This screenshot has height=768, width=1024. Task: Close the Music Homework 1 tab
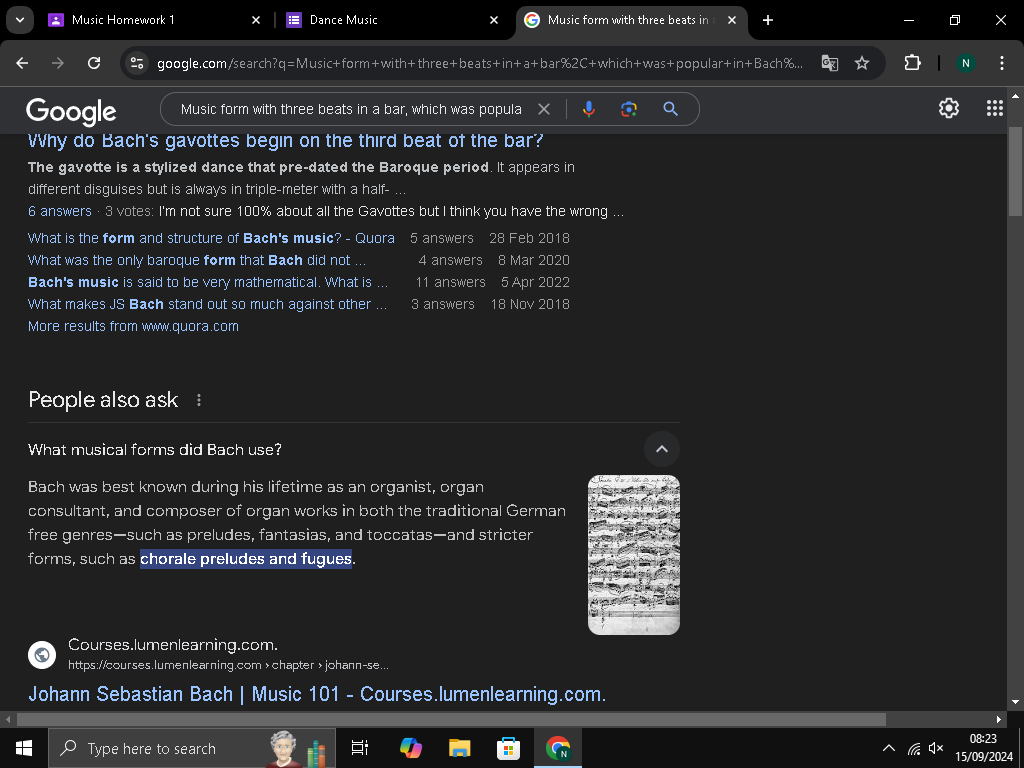[256, 20]
